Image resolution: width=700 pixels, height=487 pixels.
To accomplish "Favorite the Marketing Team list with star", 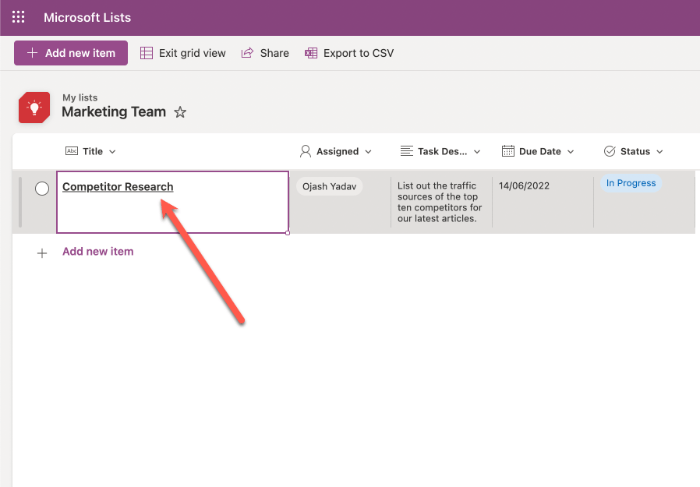I will point(180,112).
